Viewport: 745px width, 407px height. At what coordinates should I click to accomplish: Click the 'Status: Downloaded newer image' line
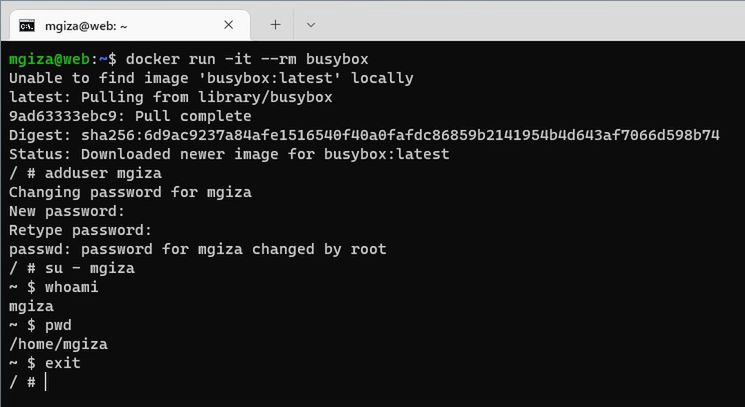pyautogui.click(x=229, y=154)
